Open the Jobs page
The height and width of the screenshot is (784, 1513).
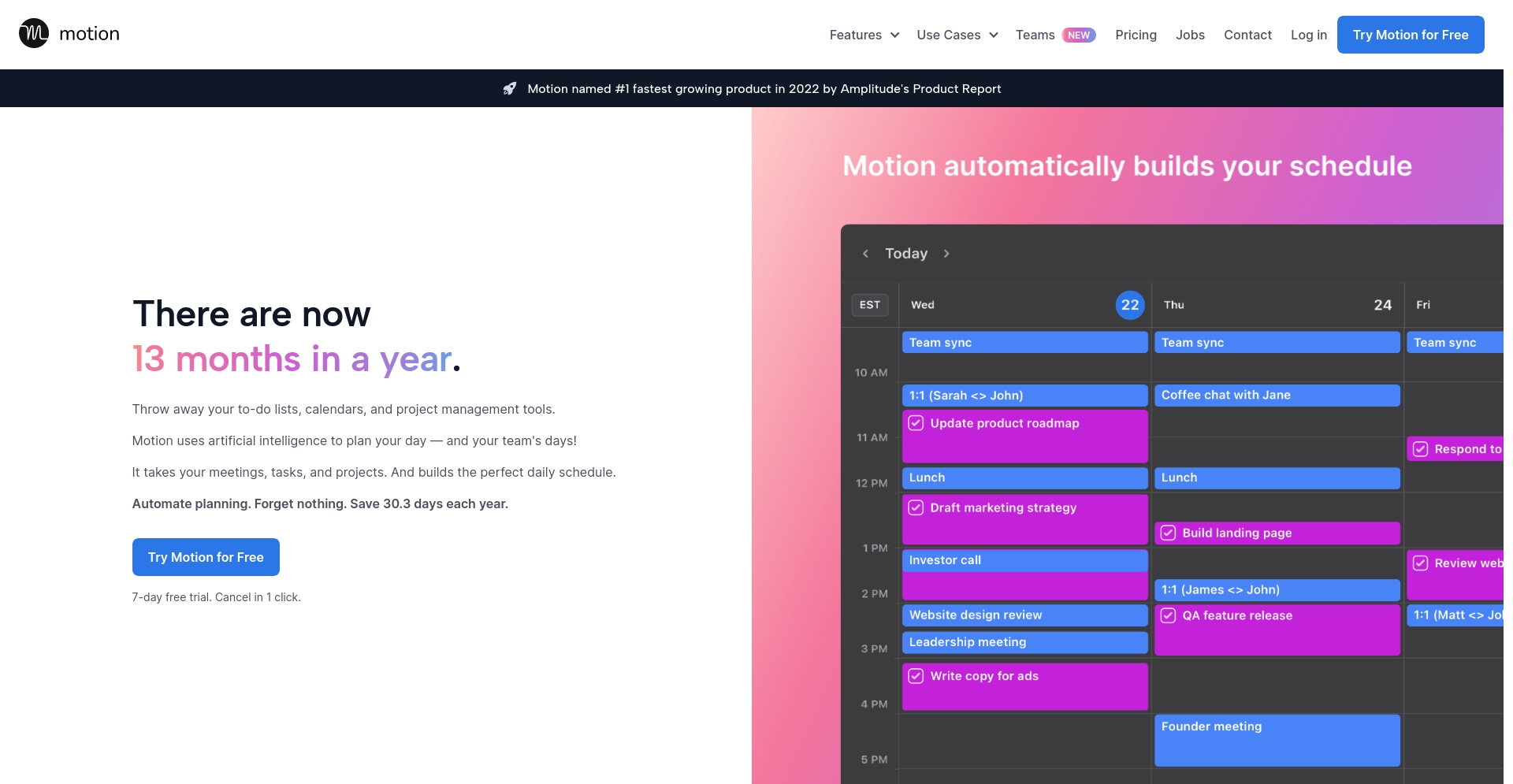pos(1190,35)
